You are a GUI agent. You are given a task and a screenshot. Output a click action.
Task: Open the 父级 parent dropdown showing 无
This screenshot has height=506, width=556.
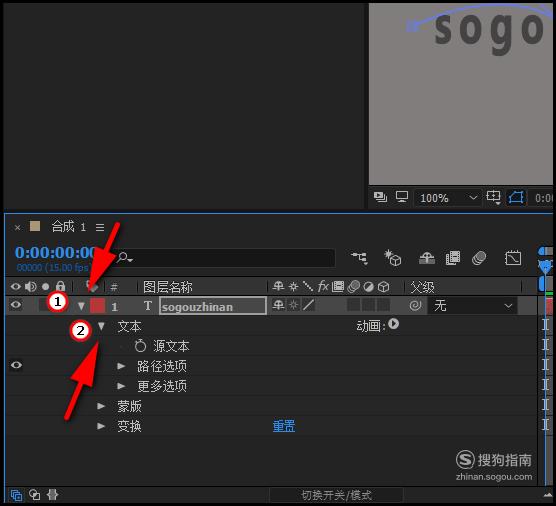(x=472, y=306)
